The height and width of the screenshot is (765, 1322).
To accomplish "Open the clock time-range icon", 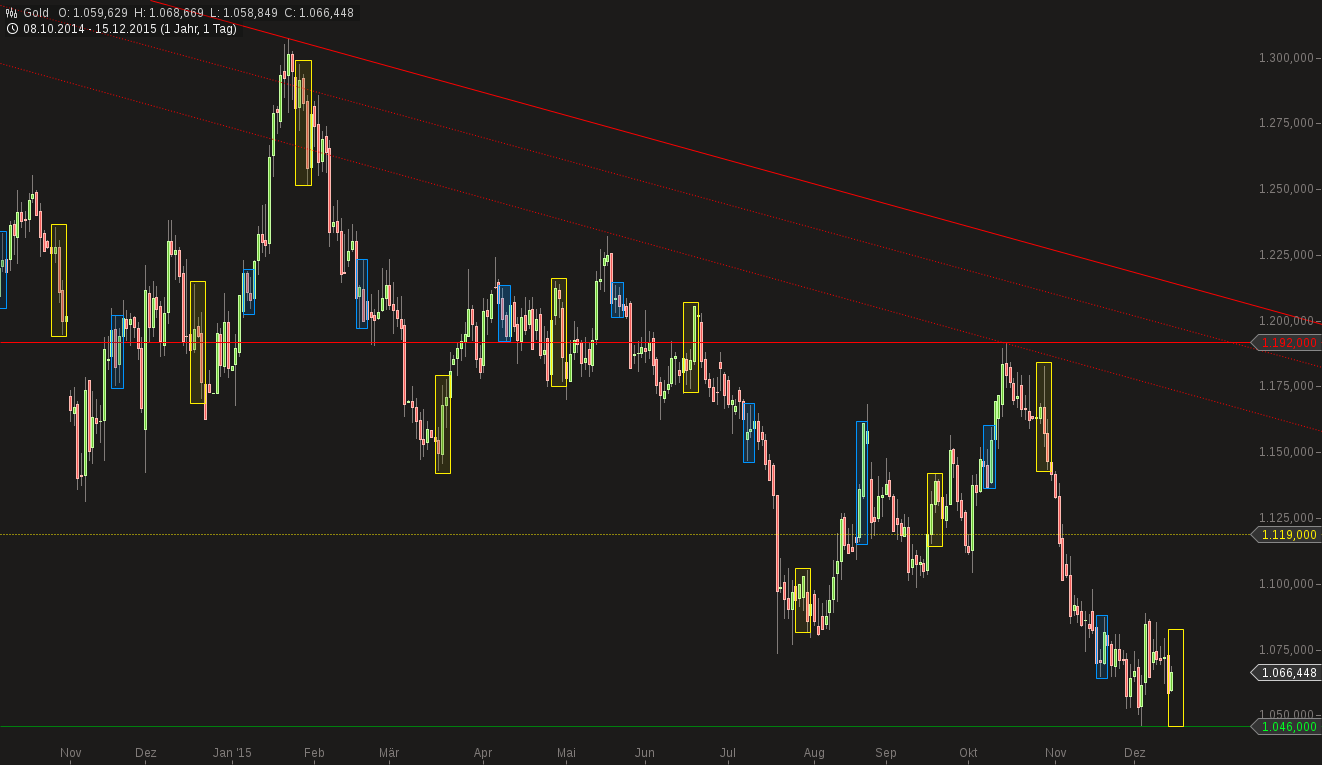I will point(12,29).
